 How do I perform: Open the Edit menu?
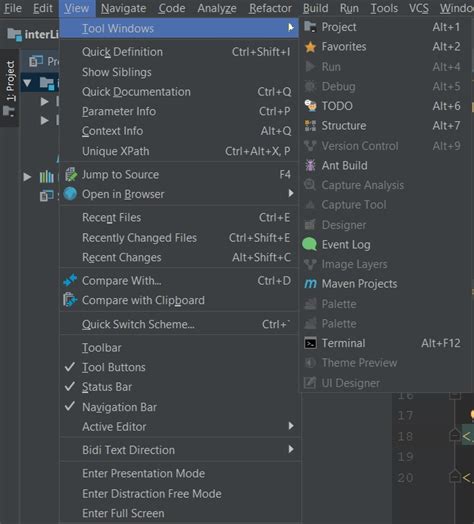[x=43, y=8]
